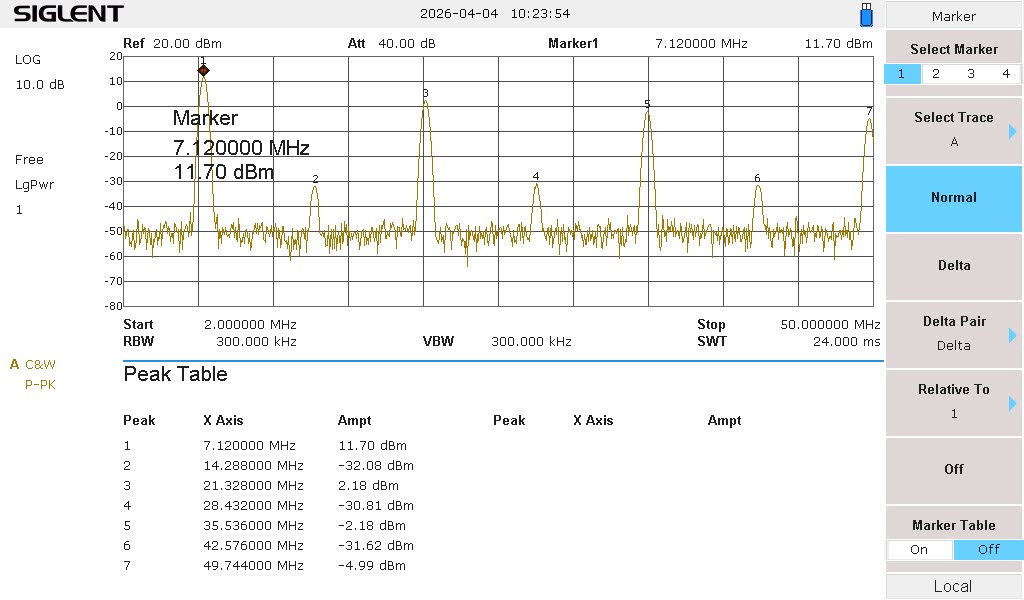This screenshot has width=1024, height=600.
Task: Click peak table entry 7.120000 MHz
Action: coord(249,446)
